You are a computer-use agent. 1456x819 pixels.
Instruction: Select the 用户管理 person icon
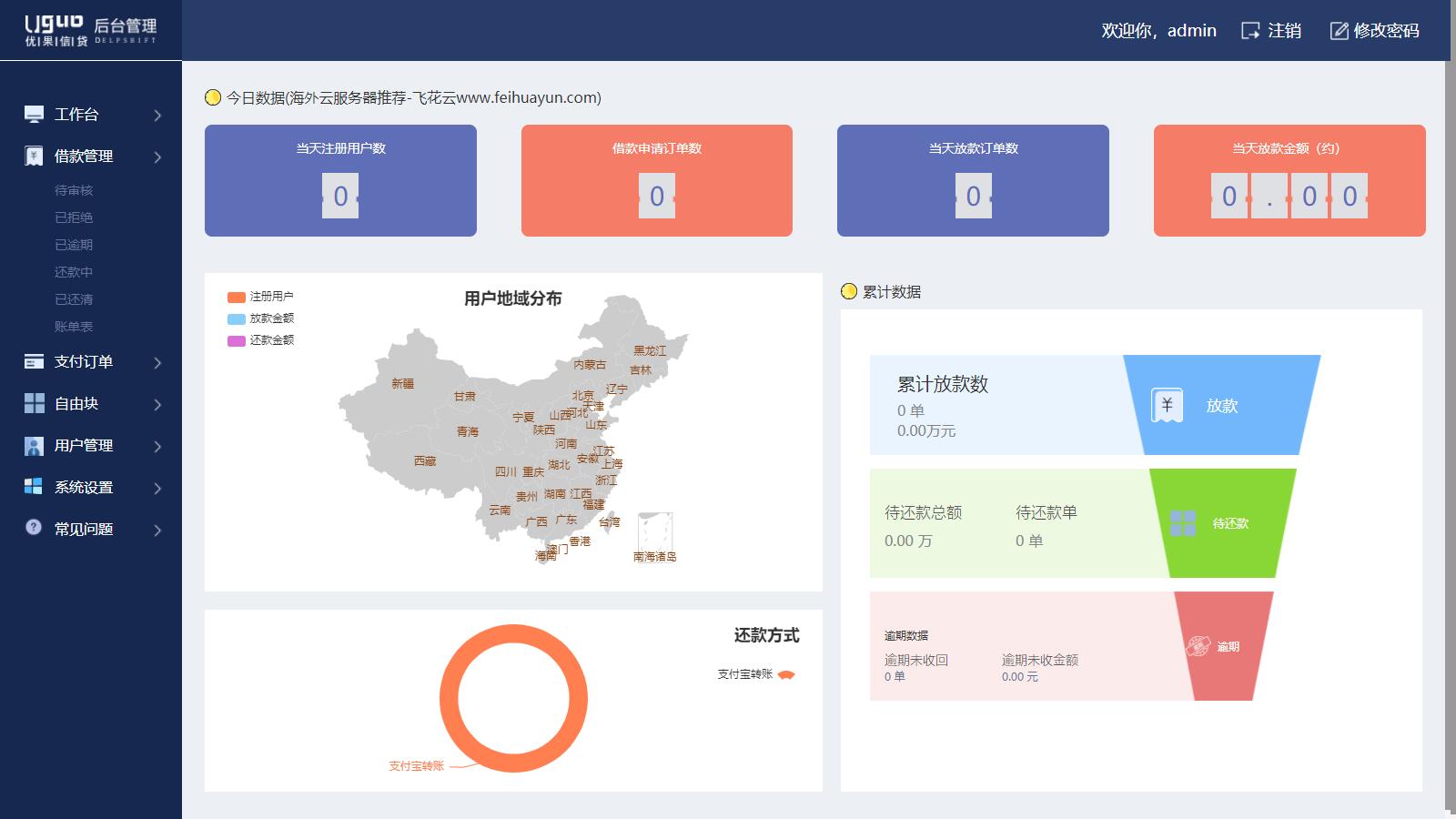pos(34,445)
